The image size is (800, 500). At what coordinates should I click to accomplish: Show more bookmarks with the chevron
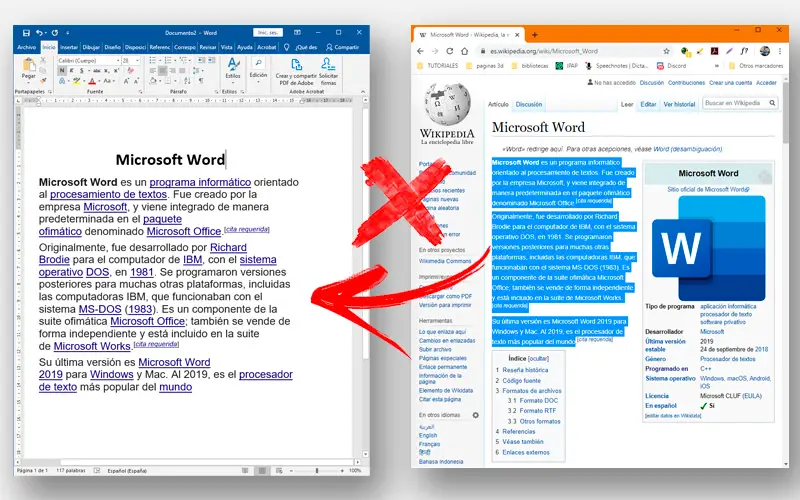click(x=717, y=66)
